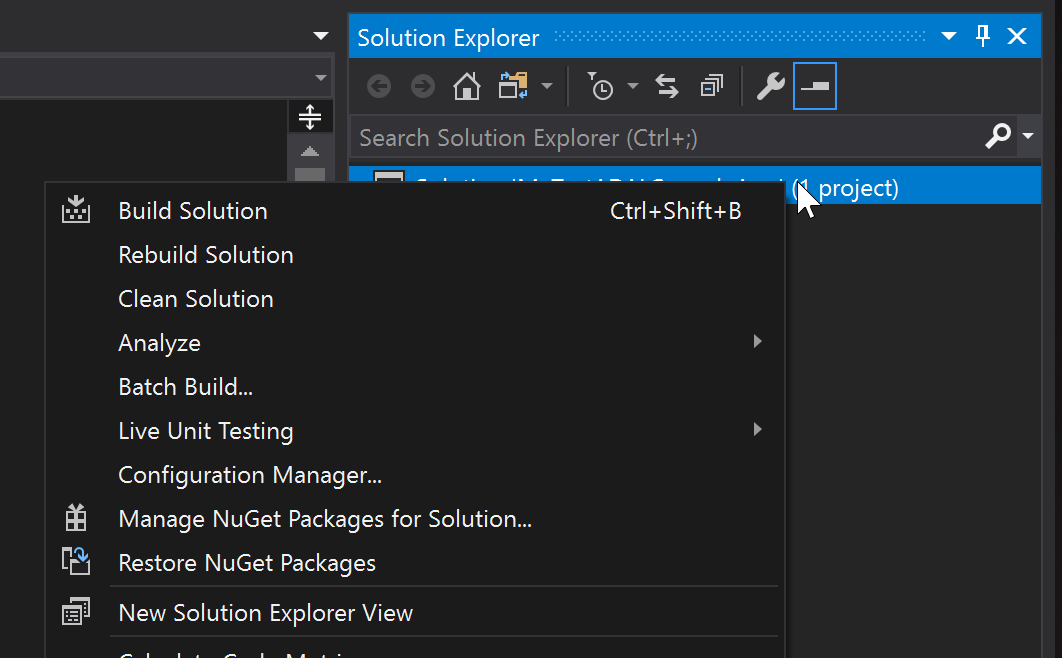Sync with Active Document arrows icon

[x=667, y=86]
